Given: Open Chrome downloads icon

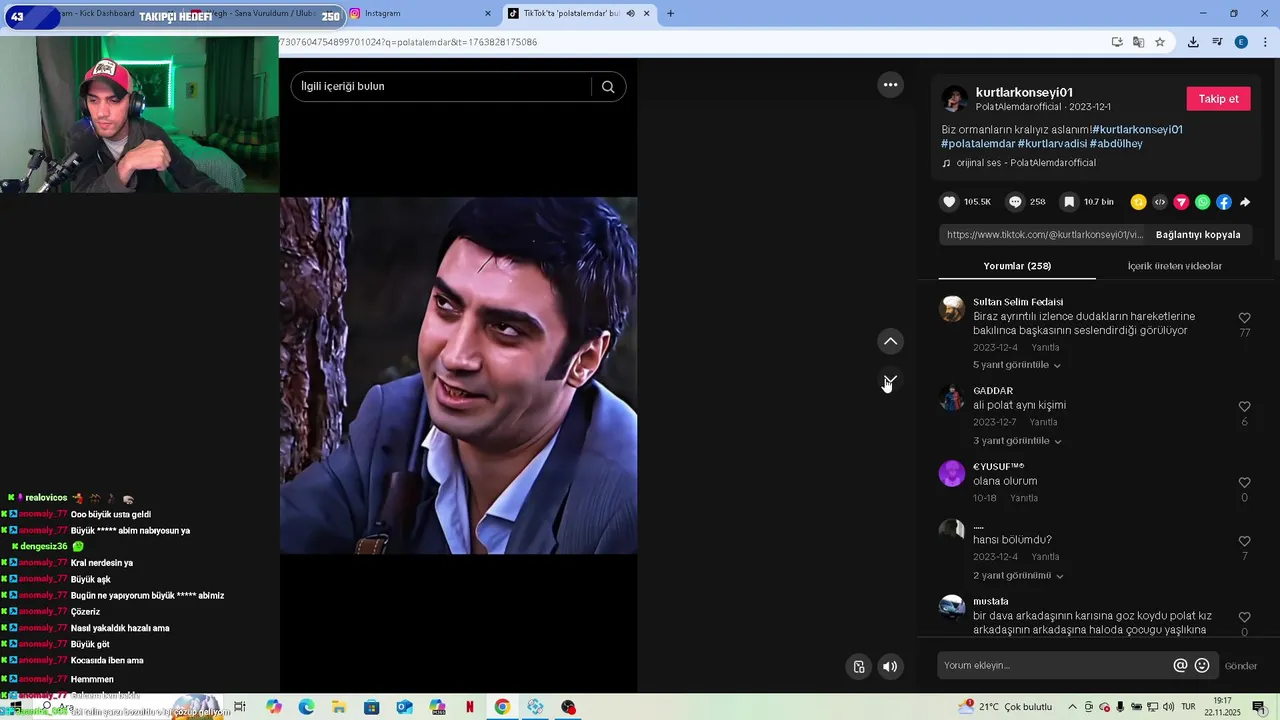Looking at the screenshot, I should pos(1193,42).
